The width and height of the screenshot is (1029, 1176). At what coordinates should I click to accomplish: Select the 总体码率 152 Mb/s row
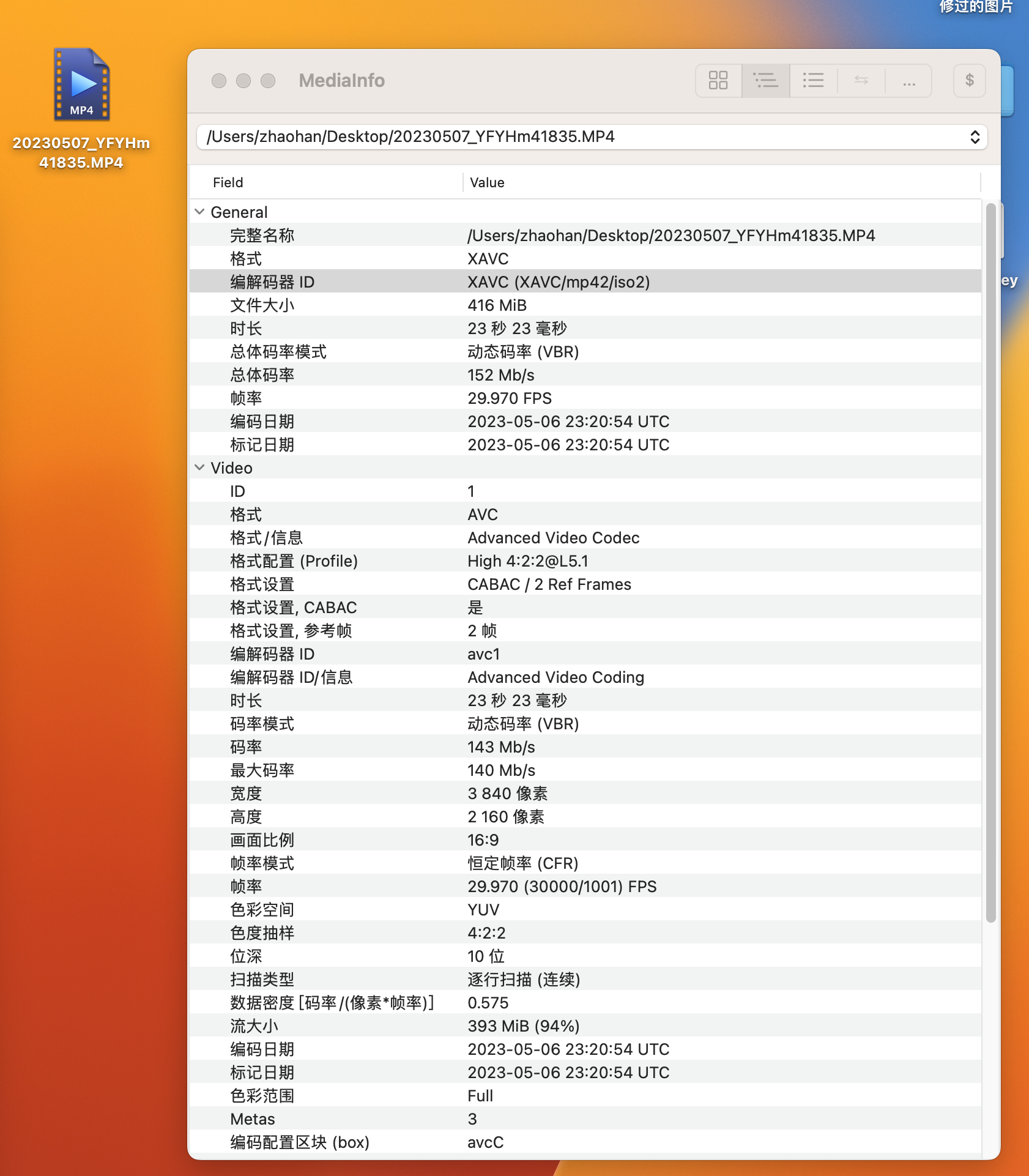point(585,374)
